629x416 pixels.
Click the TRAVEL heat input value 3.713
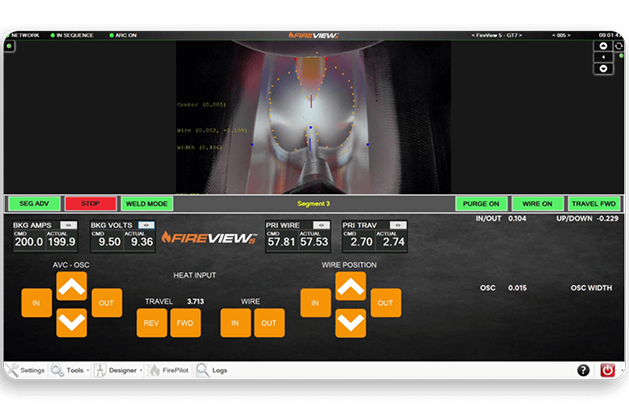[x=195, y=301]
